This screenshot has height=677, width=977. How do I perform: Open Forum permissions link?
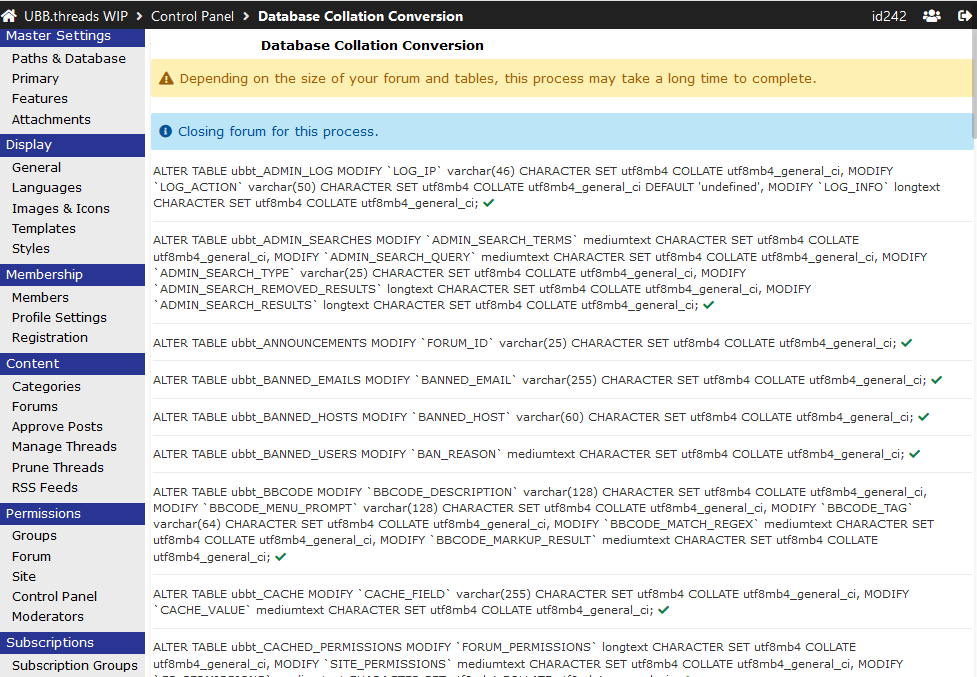pos(31,556)
